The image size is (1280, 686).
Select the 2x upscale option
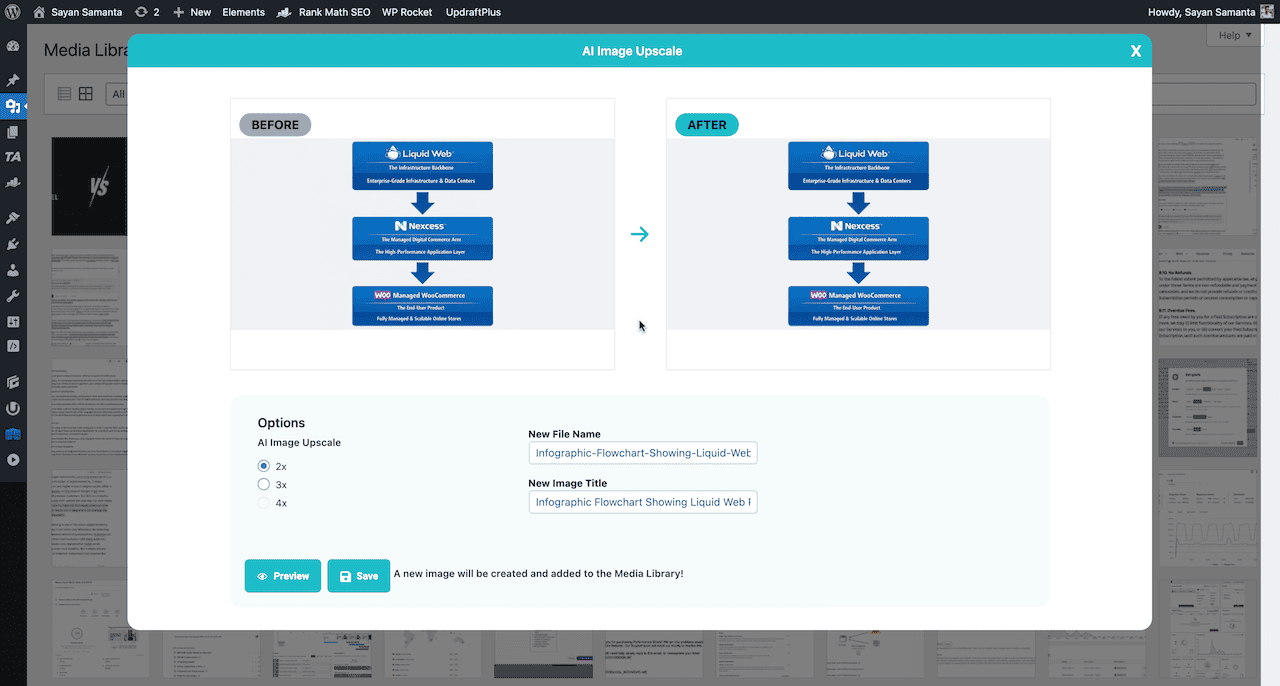pyautogui.click(x=264, y=466)
